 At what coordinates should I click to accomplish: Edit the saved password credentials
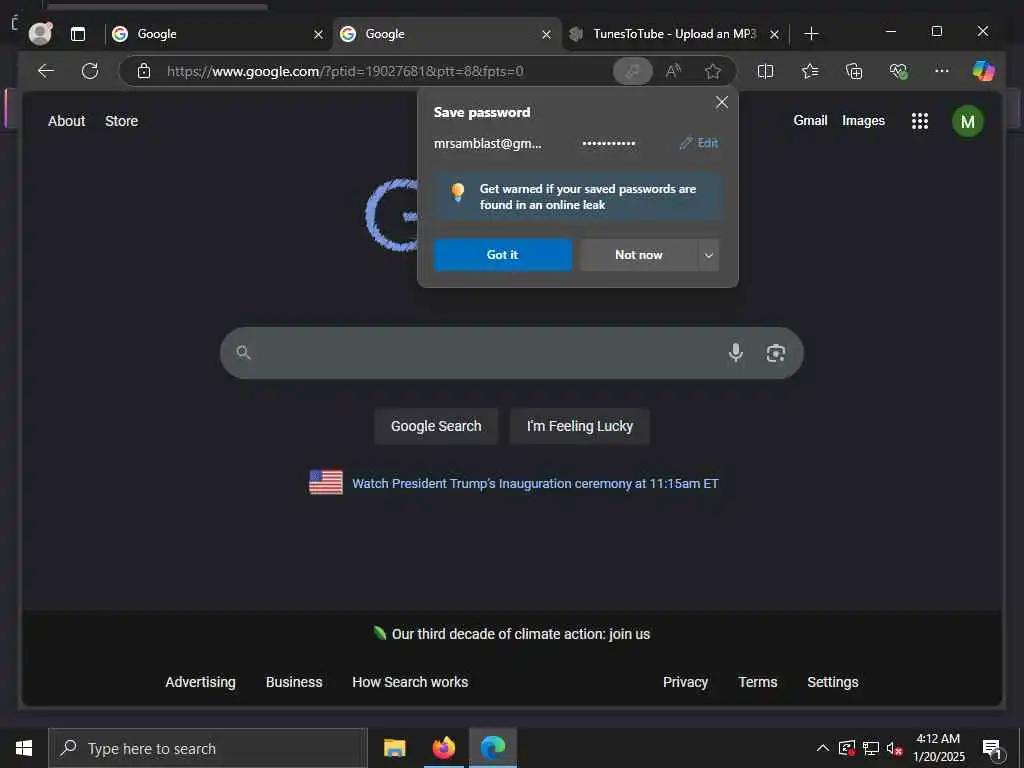[699, 143]
